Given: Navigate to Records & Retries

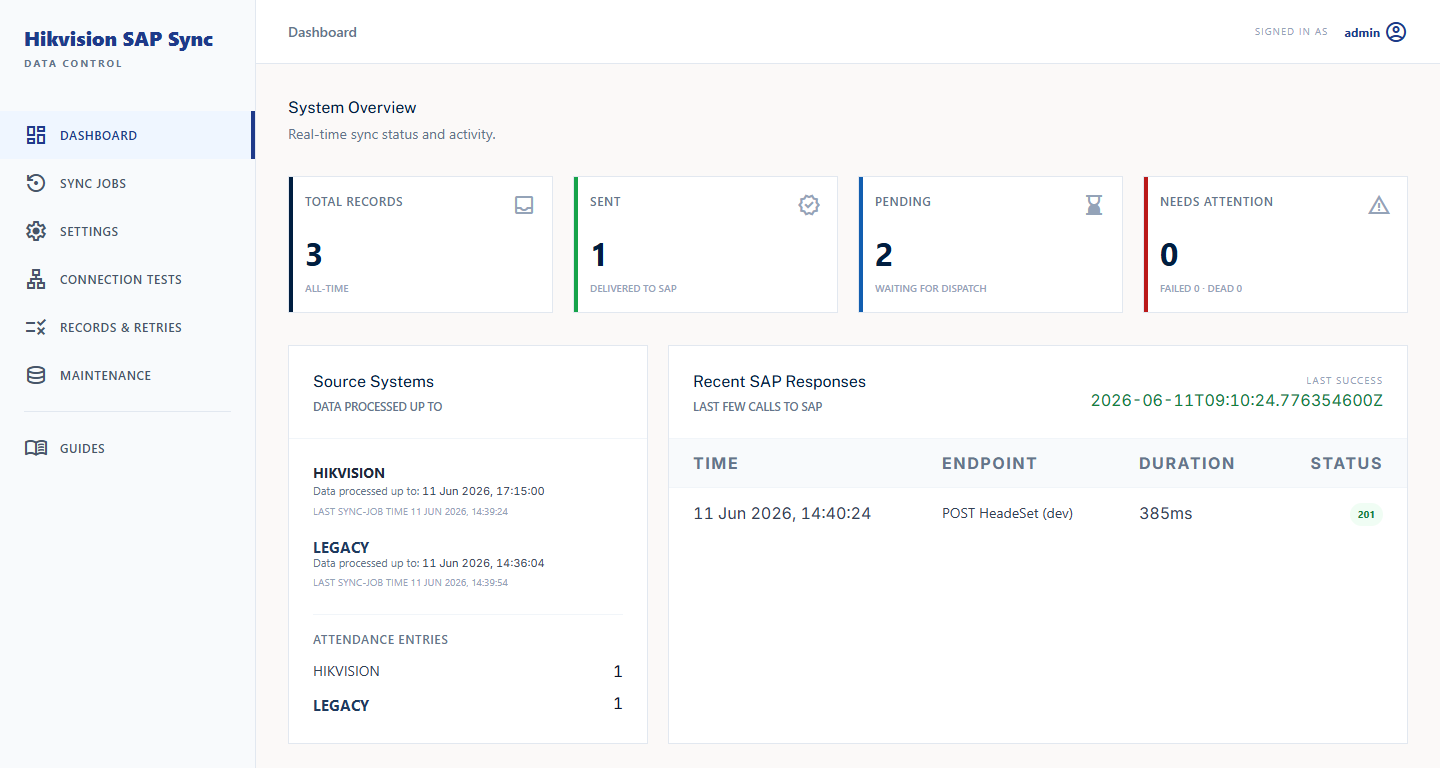Looking at the screenshot, I should (127, 327).
